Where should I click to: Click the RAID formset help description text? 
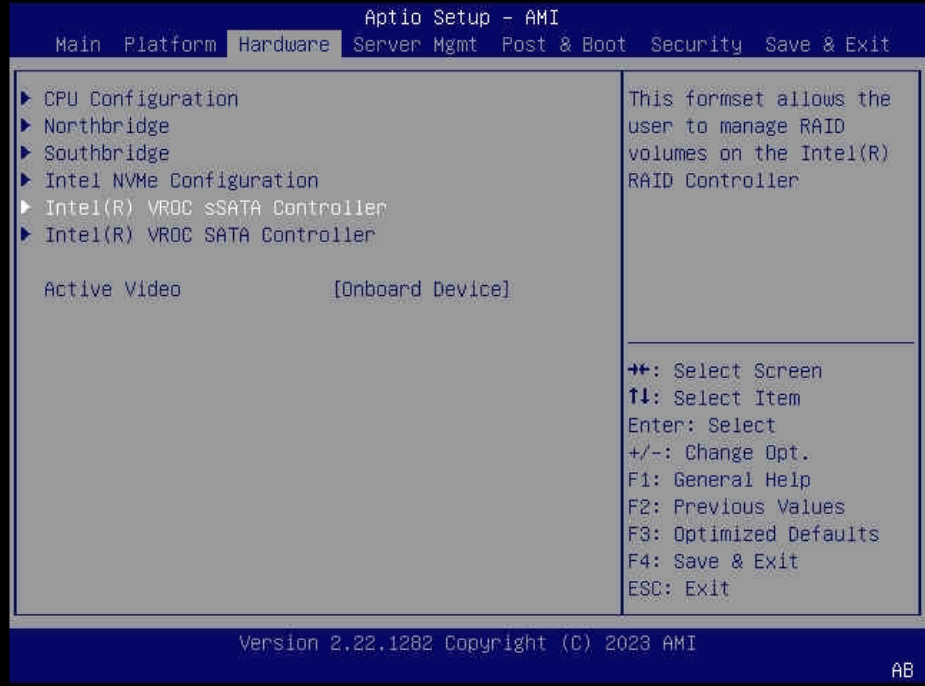(759, 140)
